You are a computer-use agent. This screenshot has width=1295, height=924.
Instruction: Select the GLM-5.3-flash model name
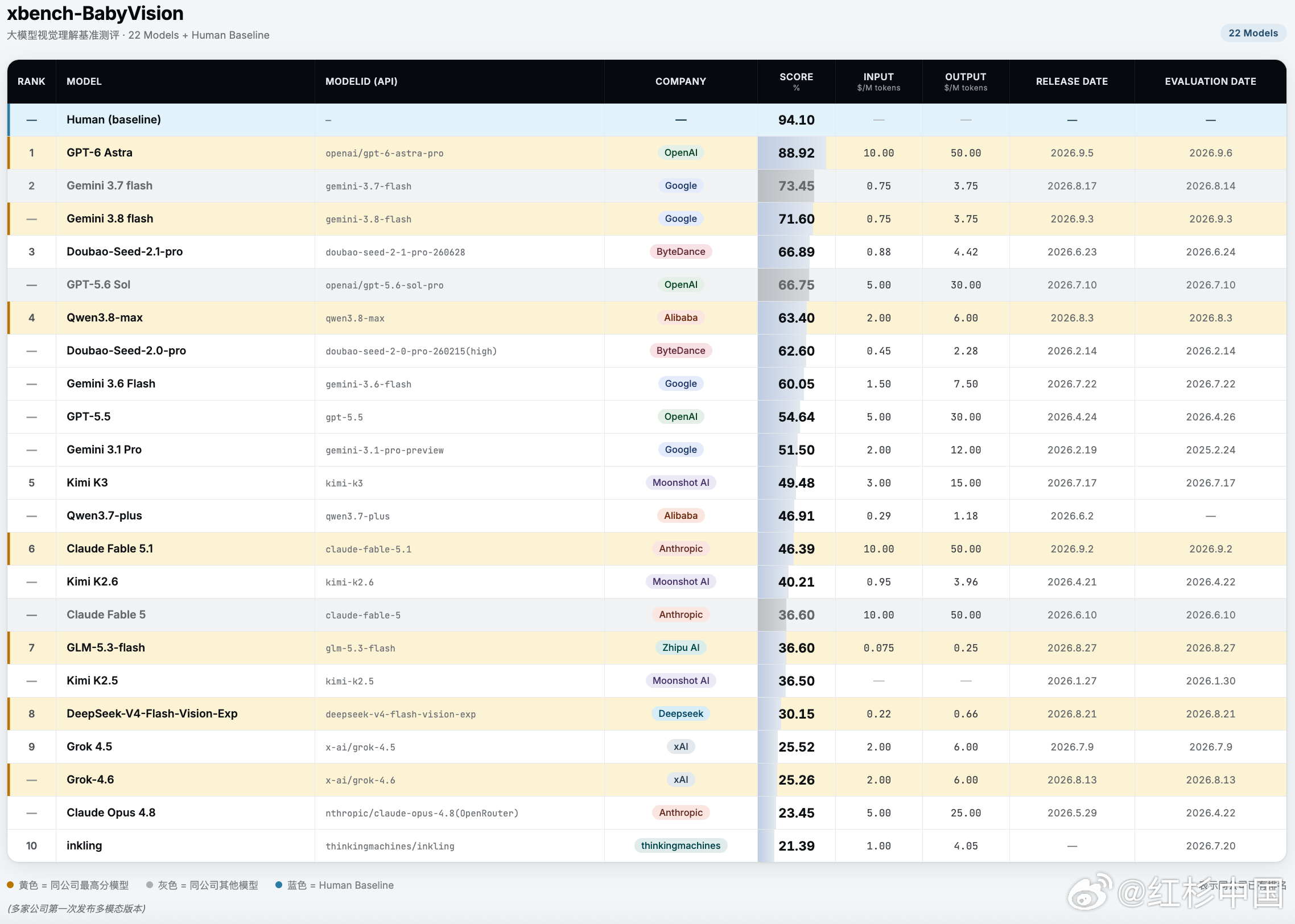coord(106,647)
